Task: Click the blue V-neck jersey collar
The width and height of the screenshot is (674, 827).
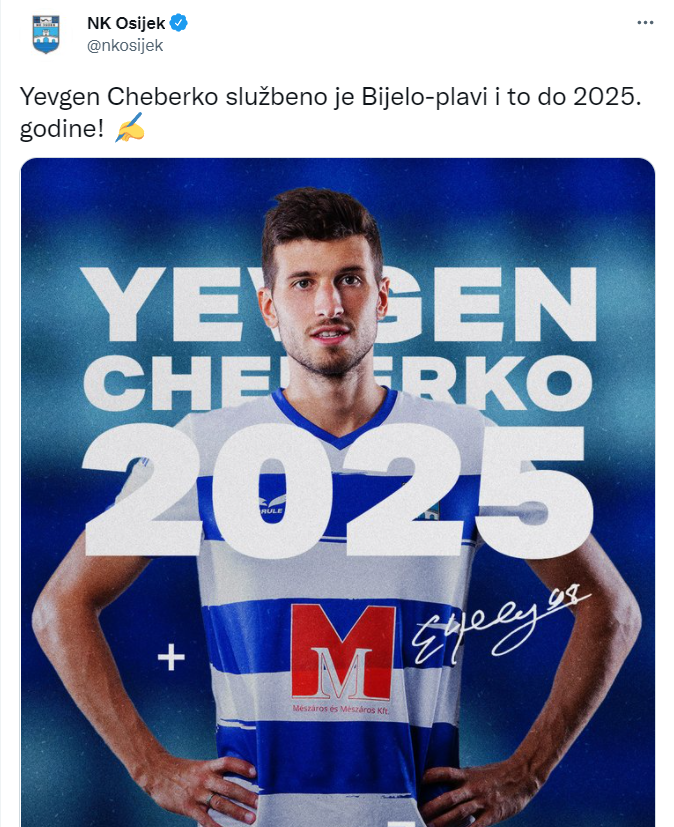Action: coord(335,418)
